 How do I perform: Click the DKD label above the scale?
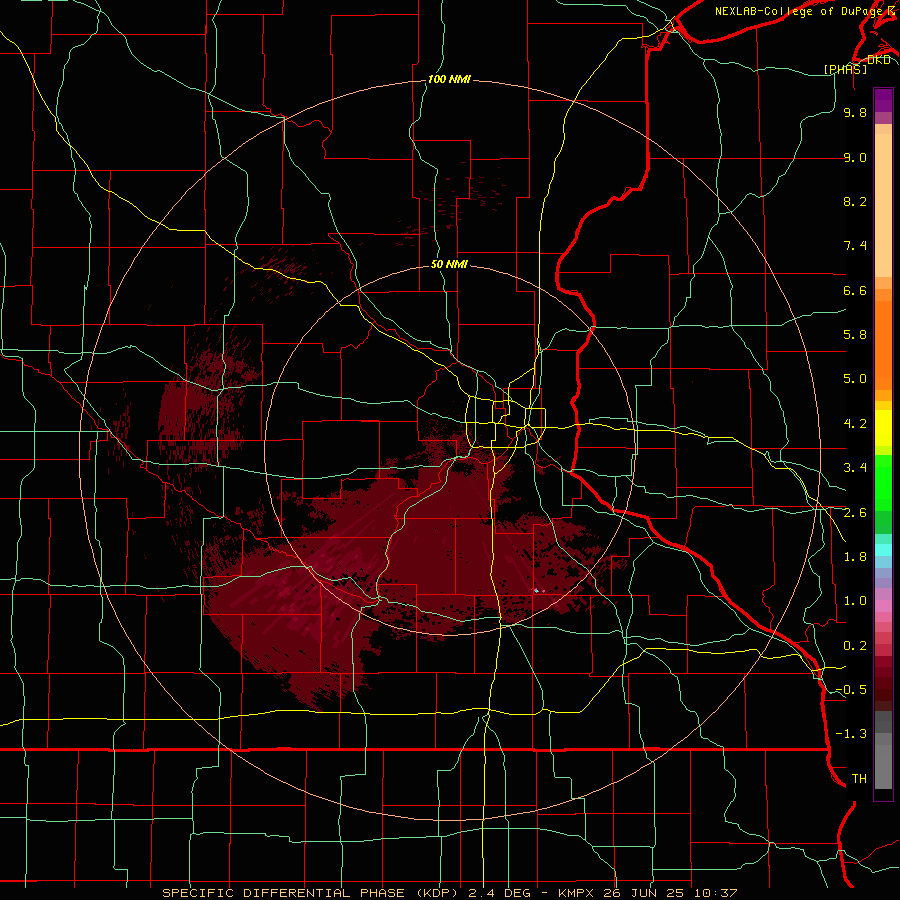[x=879, y=60]
